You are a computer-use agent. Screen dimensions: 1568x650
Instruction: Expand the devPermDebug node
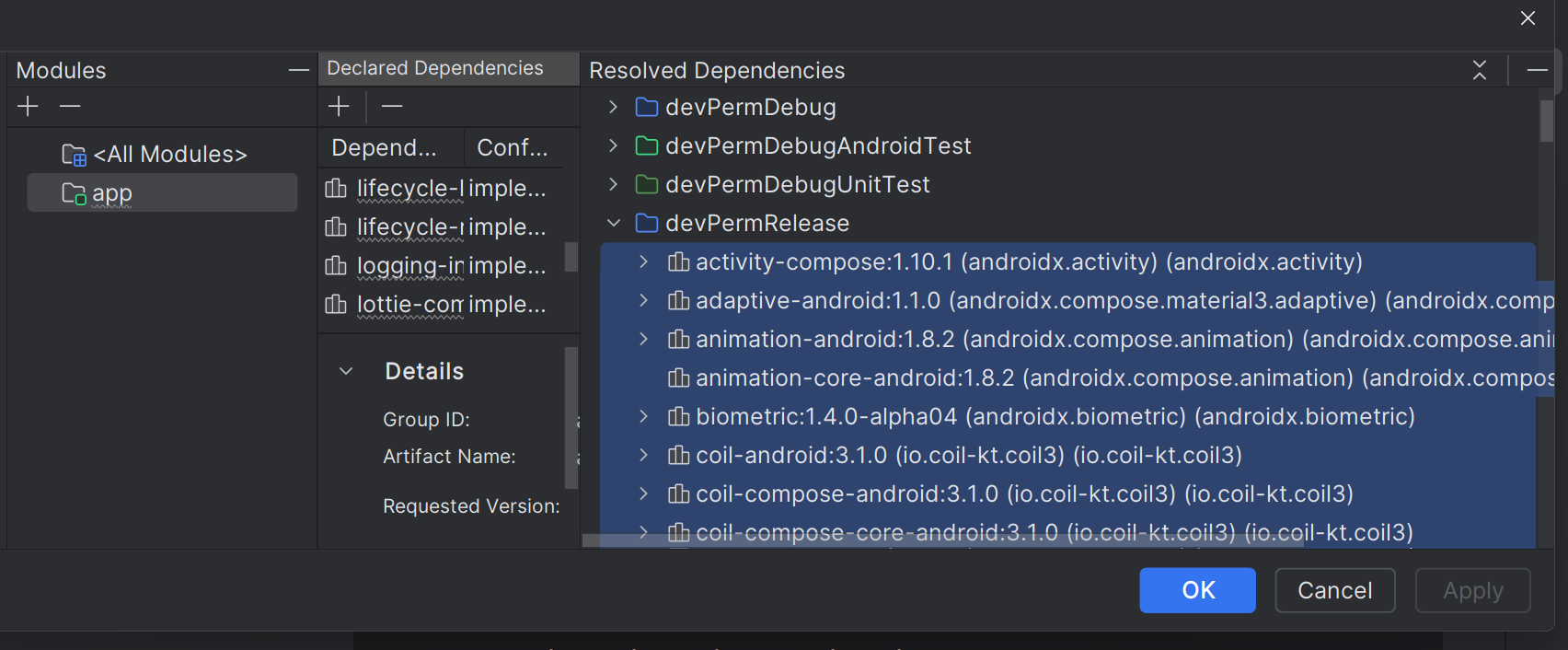pos(613,107)
